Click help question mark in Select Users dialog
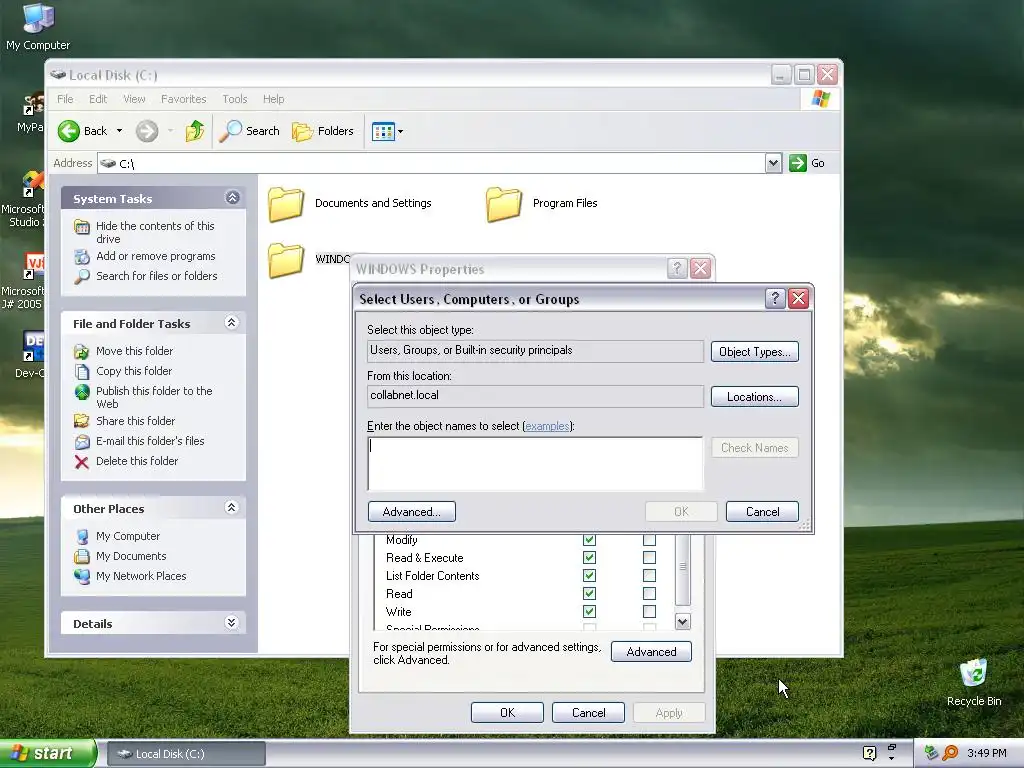The image size is (1024, 768). [775, 299]
